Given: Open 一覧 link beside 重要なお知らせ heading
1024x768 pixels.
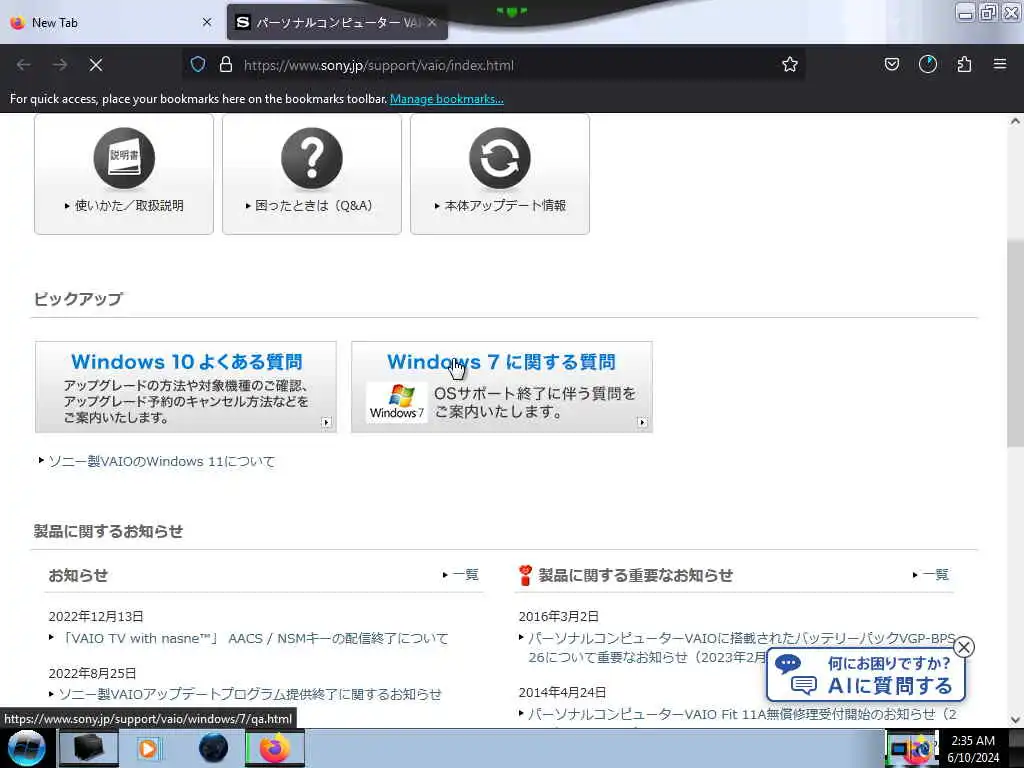Looking at the screenshot, I should [935, 575].
